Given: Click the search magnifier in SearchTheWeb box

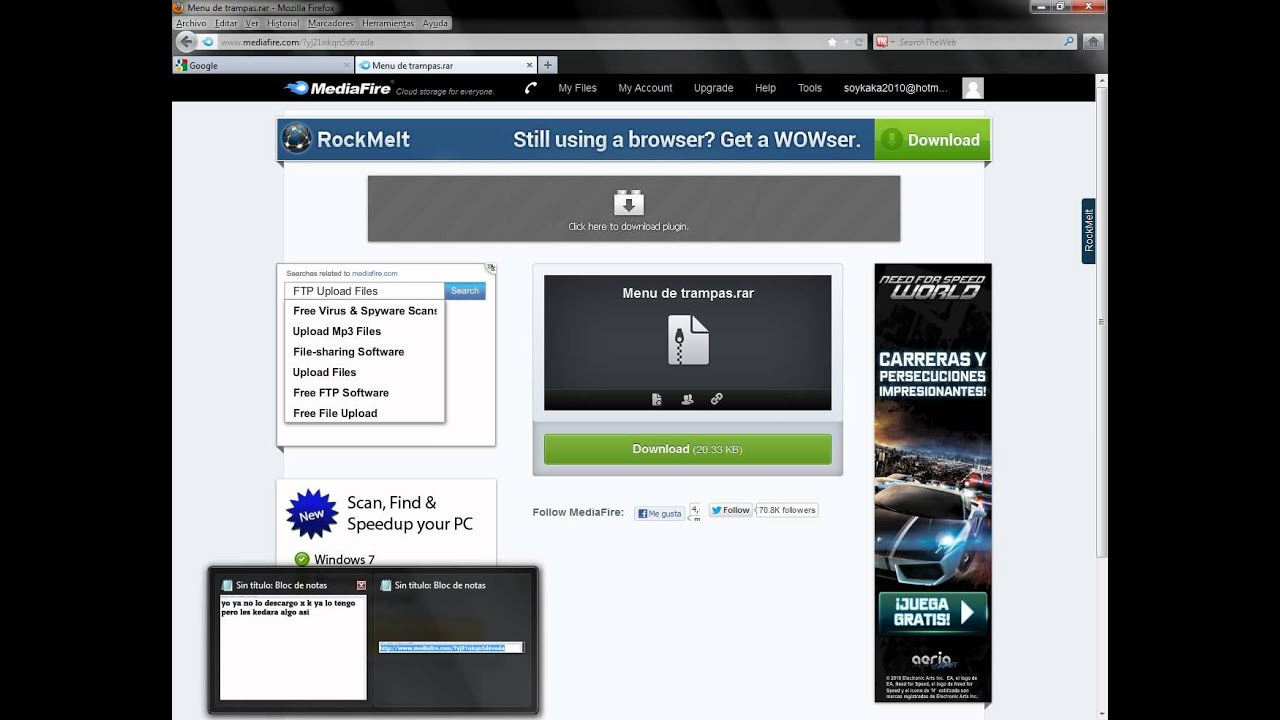Looking at the screenshot, I should 1069,42.
